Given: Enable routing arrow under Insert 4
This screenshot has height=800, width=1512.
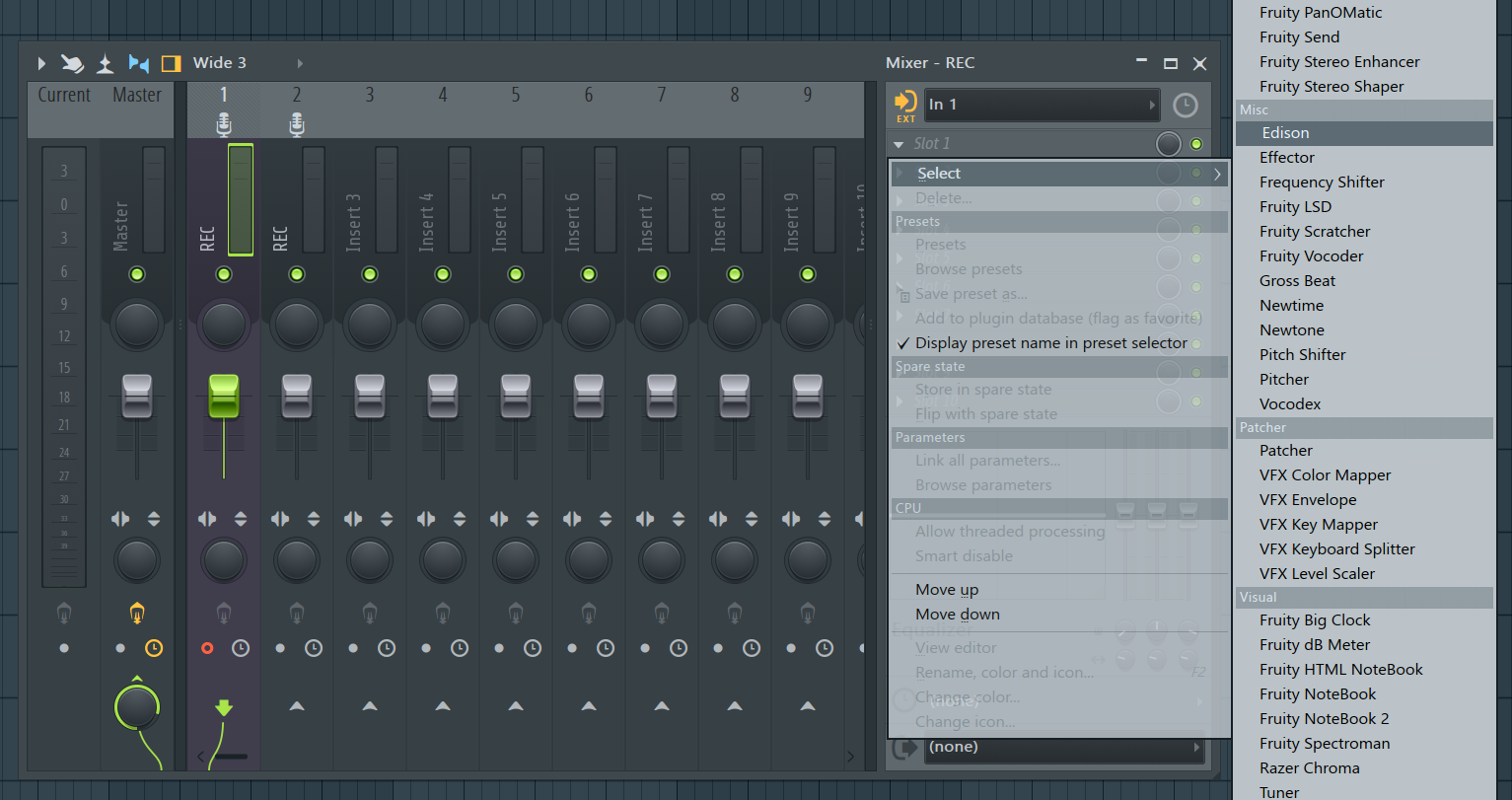Looking at the screenshot, I should [x=443, y=705].
